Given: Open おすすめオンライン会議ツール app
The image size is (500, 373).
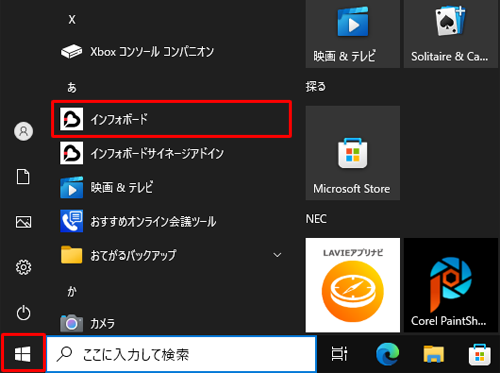Looking at the screenshot, I should 171,221.
